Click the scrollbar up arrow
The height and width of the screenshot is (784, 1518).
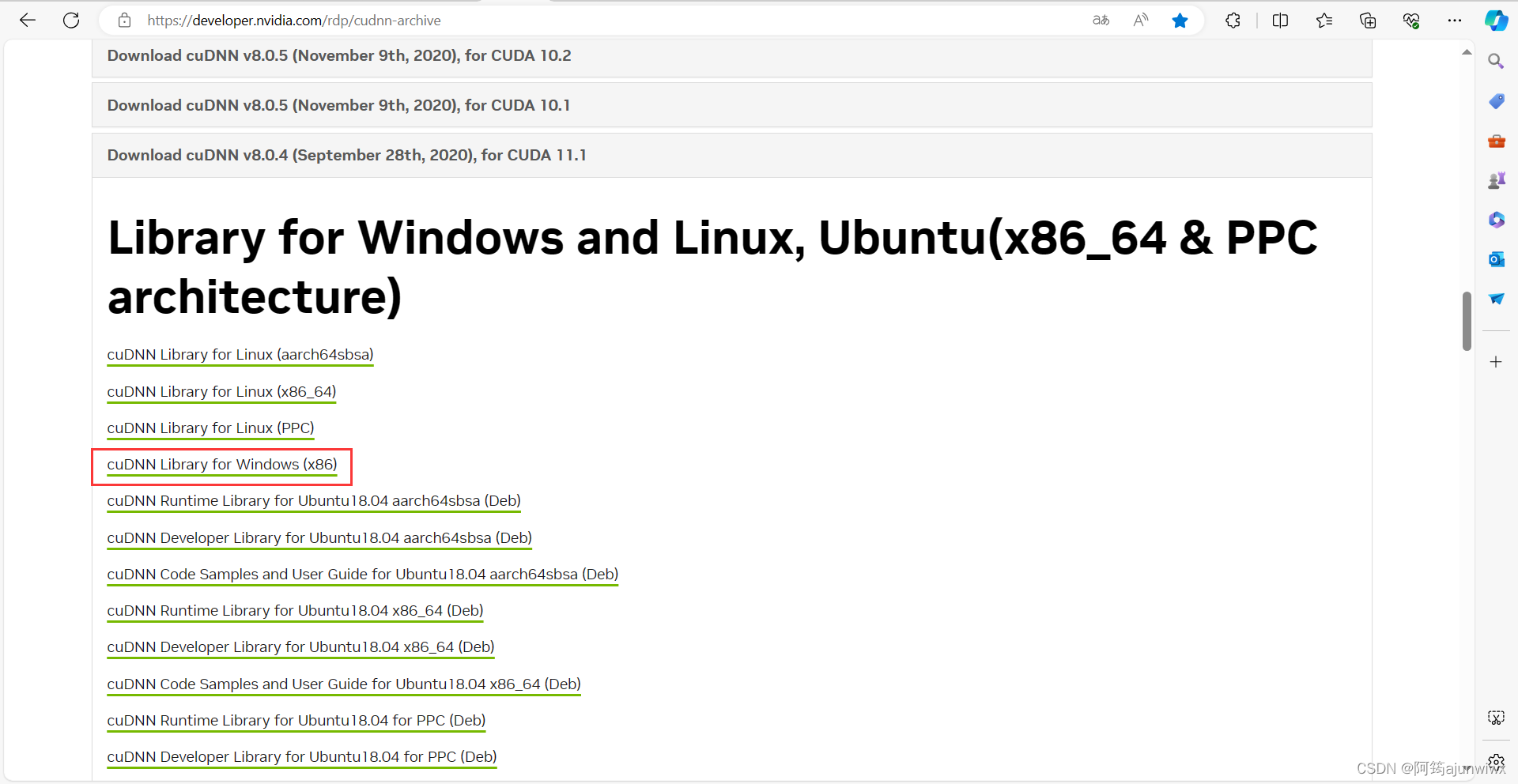1467,52
